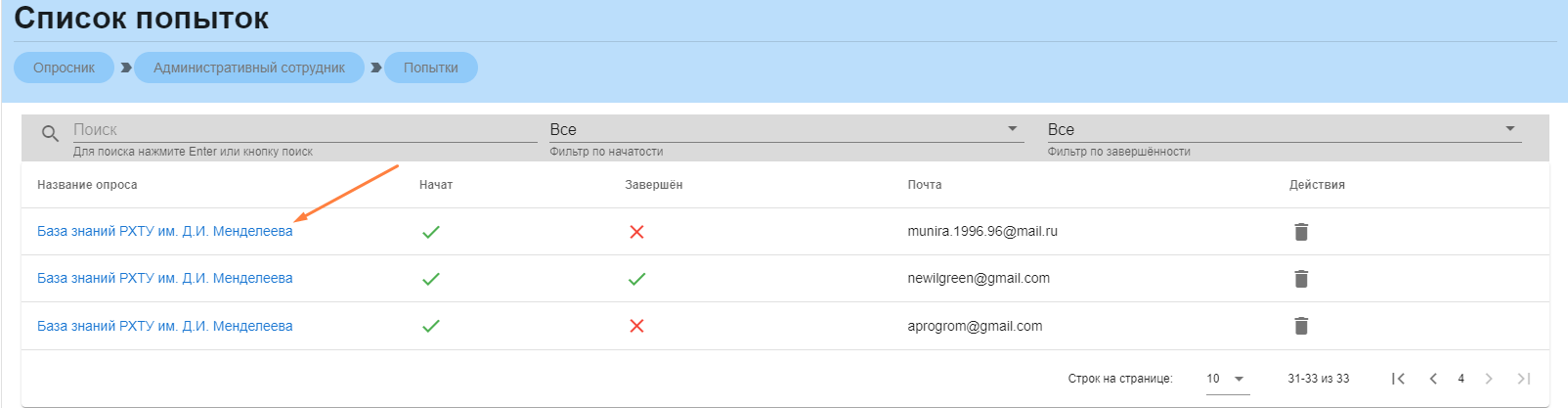
Task: Delete the munira.1996.96@mail.ru attempt
Action: [1301, 232]
